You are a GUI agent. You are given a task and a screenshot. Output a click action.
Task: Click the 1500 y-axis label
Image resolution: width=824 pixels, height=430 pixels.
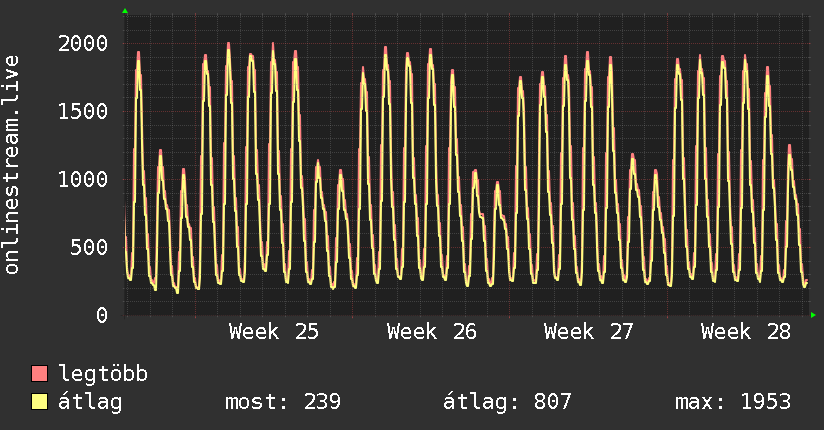pyautogui.click(x=83, y=111)
